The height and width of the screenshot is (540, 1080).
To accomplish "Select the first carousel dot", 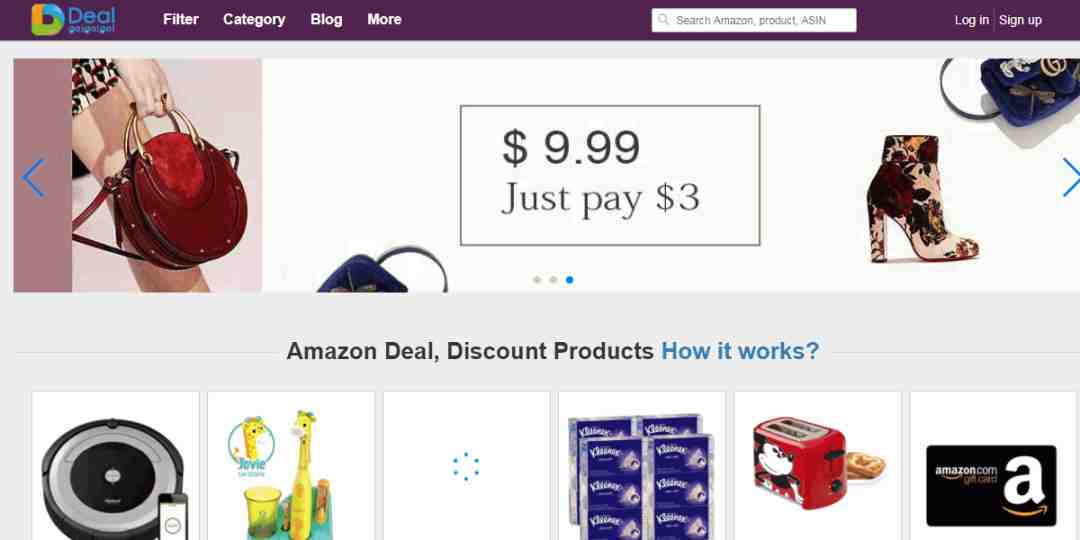I will coord(537,280).
